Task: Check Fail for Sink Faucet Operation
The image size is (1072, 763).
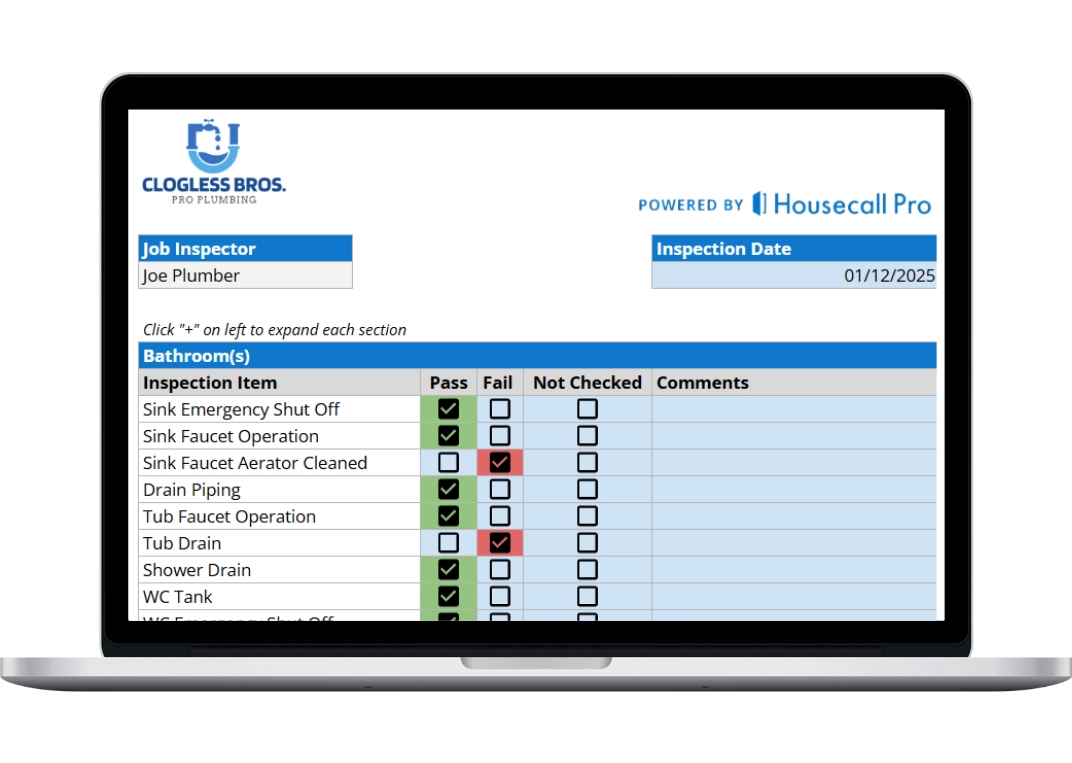Action: (499, 436)
